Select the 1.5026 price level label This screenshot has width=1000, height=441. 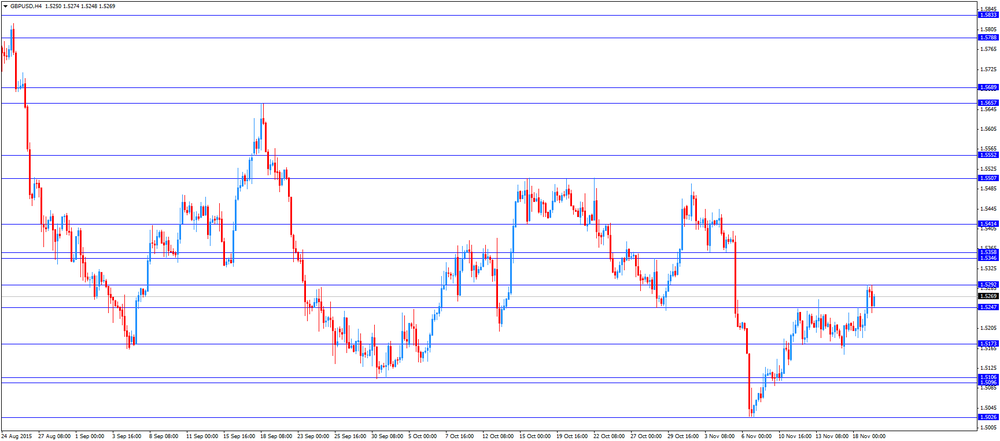pos(987,417)
